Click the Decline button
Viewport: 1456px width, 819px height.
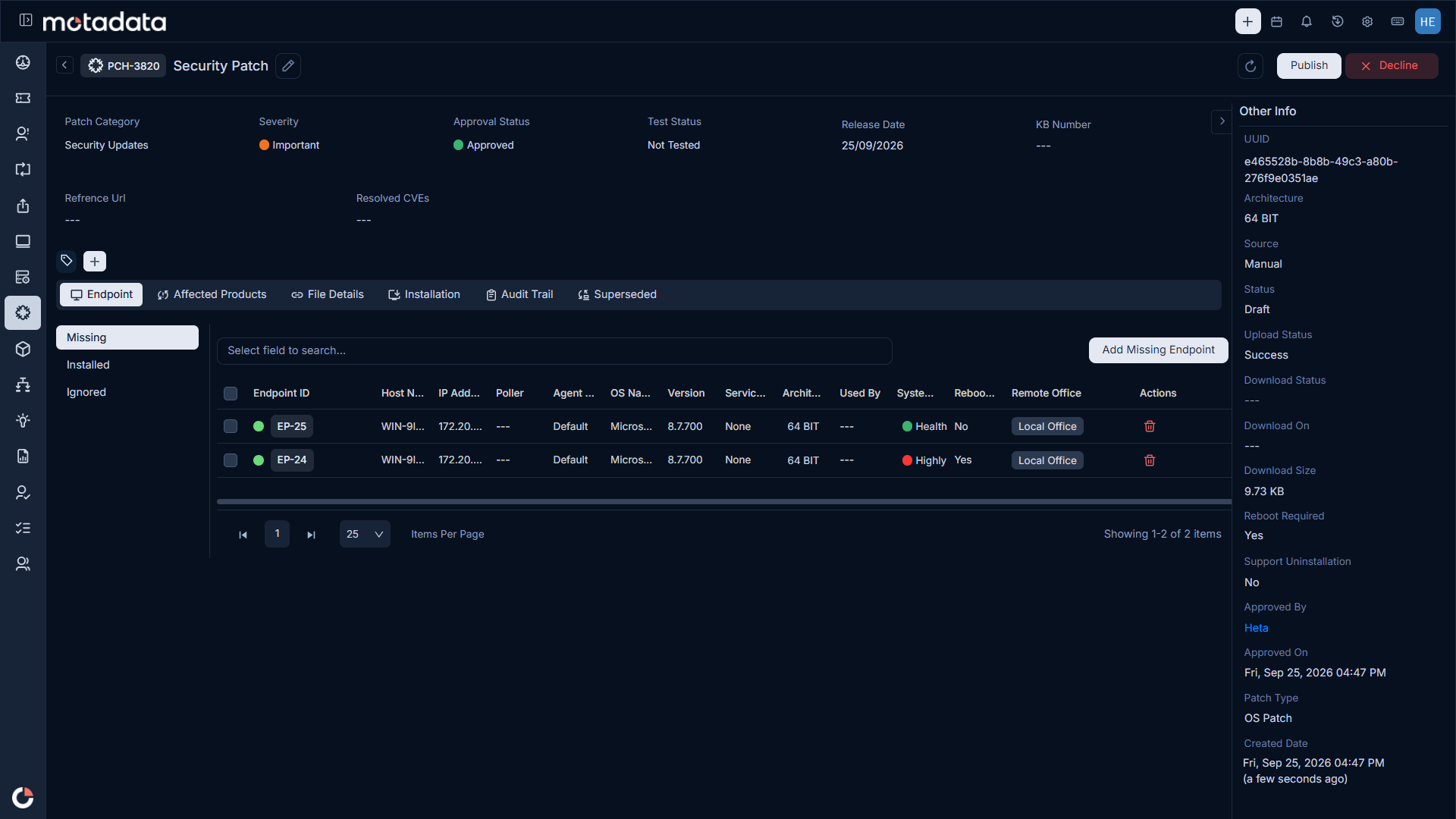1392,65
